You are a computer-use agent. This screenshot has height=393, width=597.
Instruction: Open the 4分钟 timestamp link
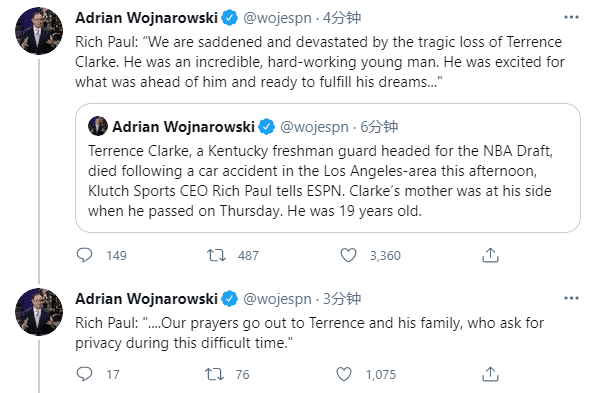pos(342,18)
